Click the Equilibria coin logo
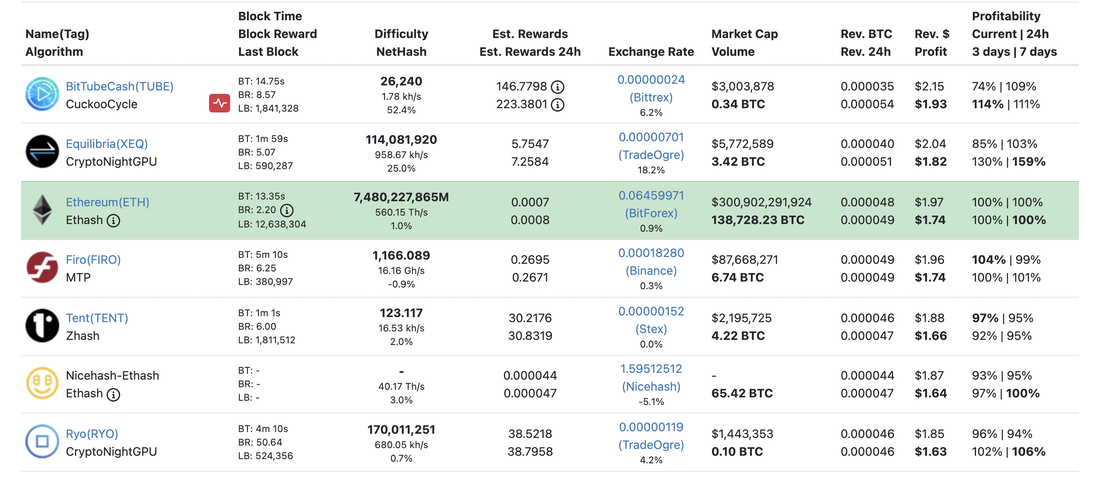This screenshot has height=487, width=1100. 43,152
